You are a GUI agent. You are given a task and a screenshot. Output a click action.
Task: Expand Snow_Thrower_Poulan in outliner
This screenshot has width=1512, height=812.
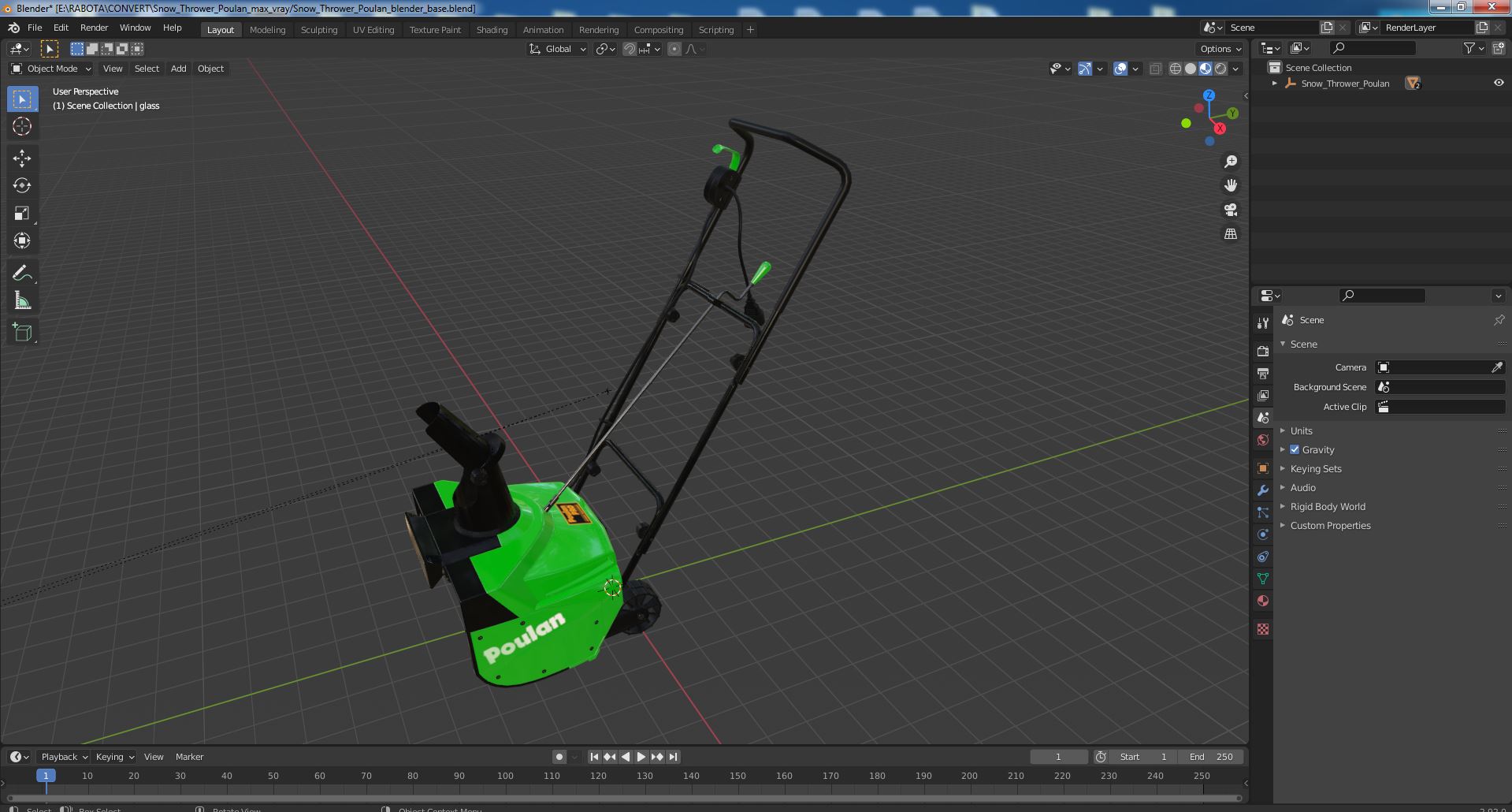click(1275, 83)
